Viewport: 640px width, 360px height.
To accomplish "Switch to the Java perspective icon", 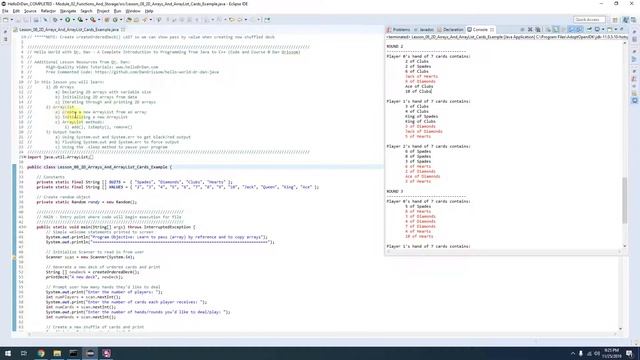I will point(625,19).
